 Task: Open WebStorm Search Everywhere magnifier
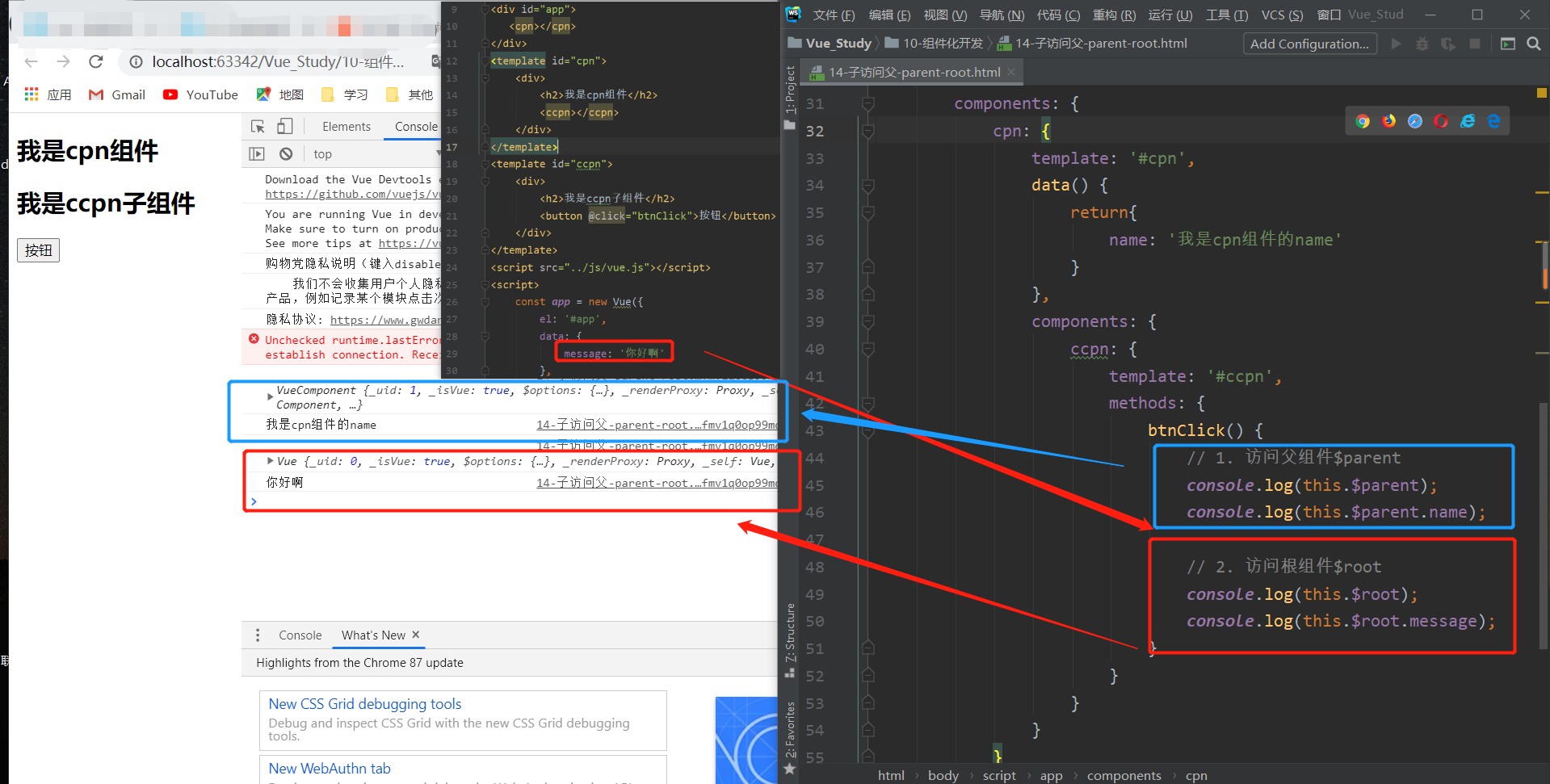click(1533, 44)
